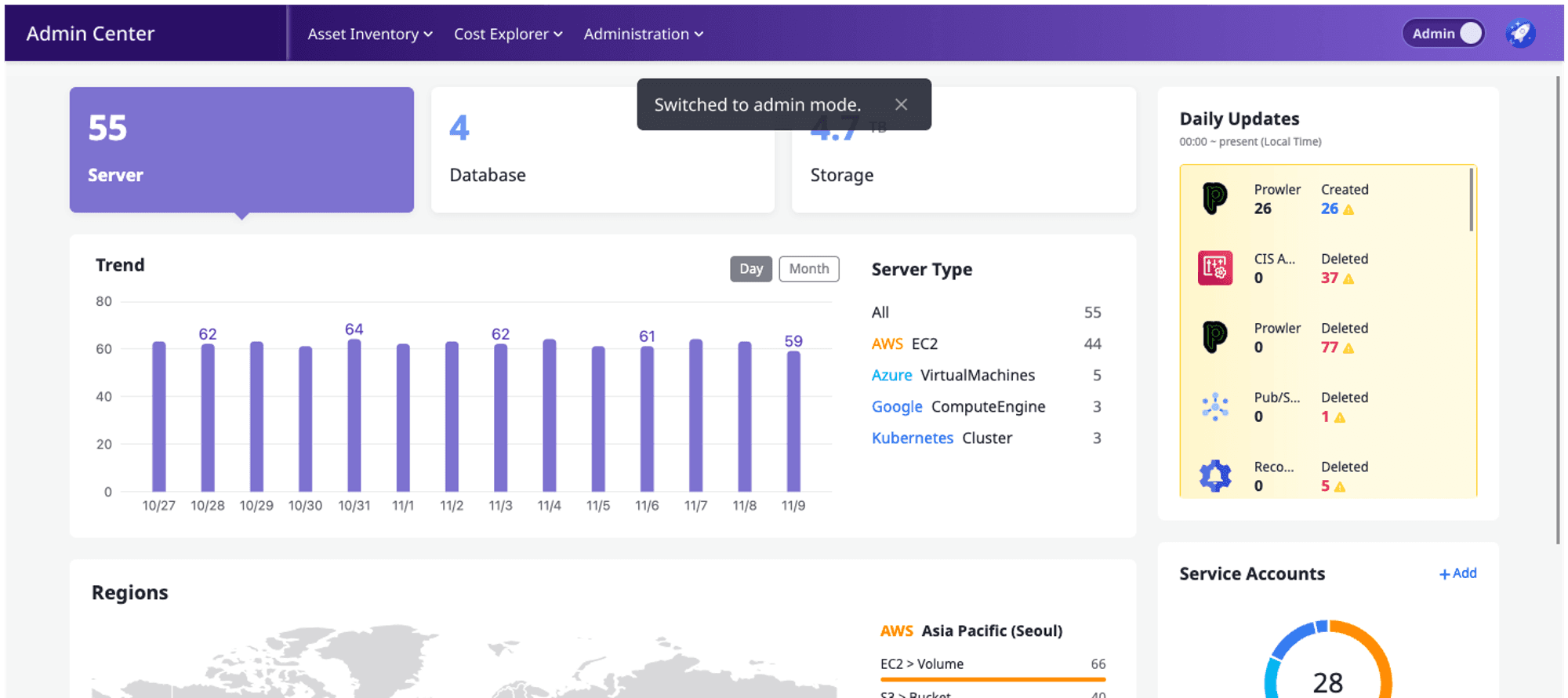Click the warning triangle beside Created 26
The image size is (1568, 698).
pos(1348,209)
